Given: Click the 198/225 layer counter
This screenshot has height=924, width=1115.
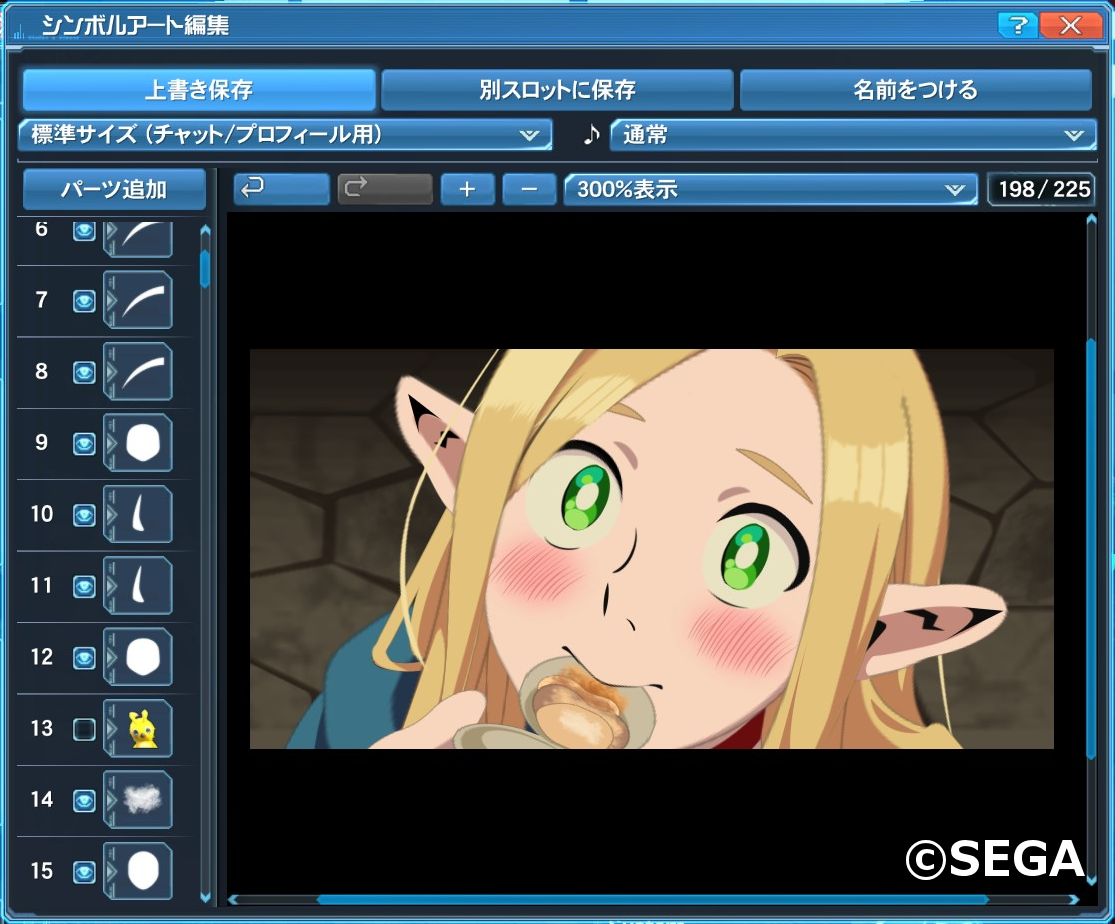Looking at the screenshot, I should pos(1042,189).
